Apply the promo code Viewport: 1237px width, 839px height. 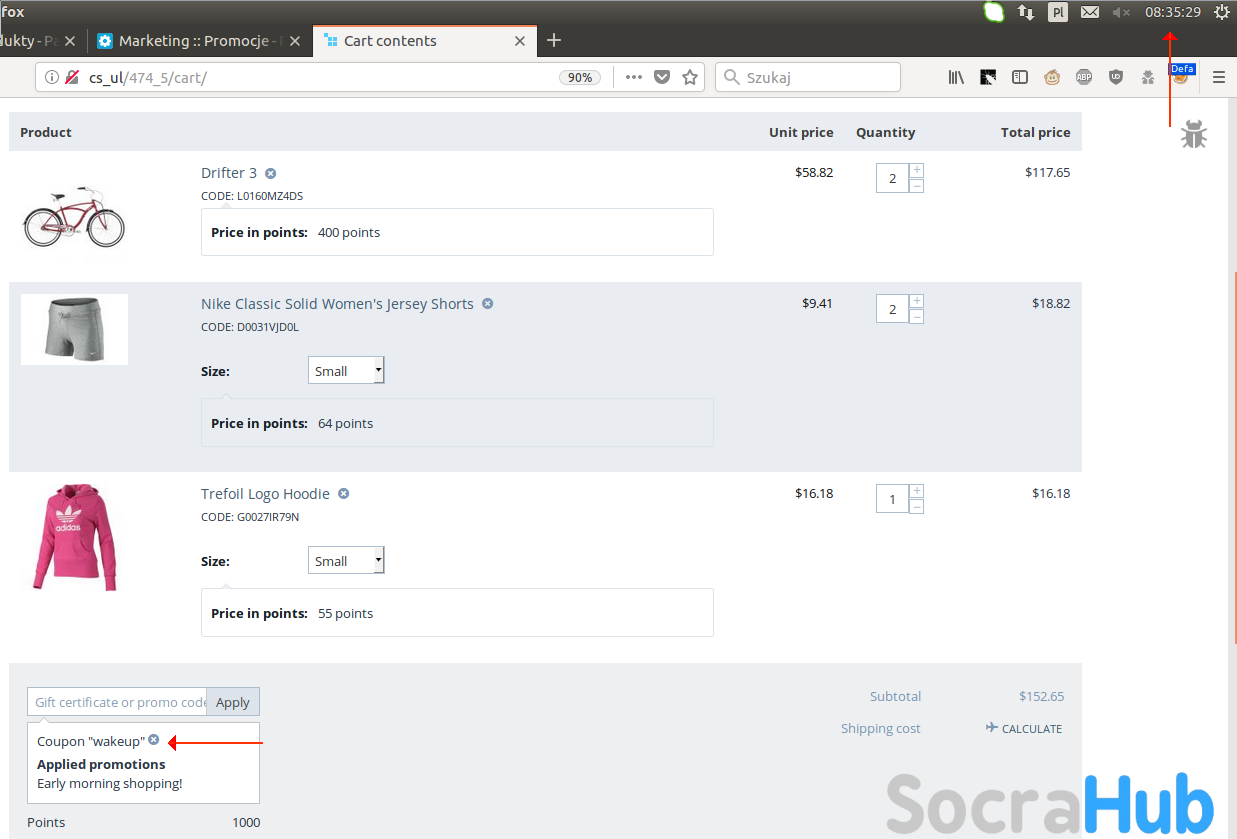tap(233, 702)
